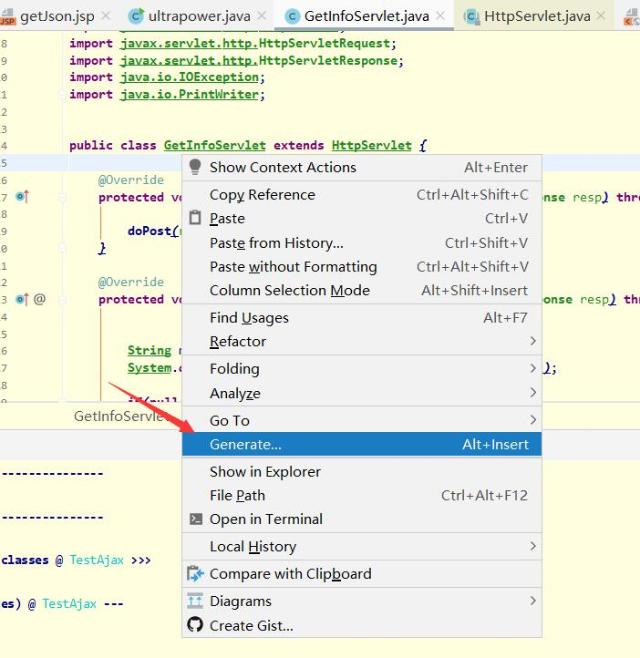Click the clipboard icon next to Paste
The image size is (640, 658).
tap(195, 218)
